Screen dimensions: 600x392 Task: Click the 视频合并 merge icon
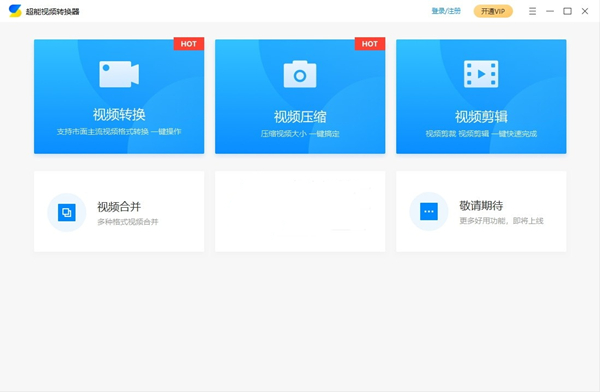click(67, 212)
